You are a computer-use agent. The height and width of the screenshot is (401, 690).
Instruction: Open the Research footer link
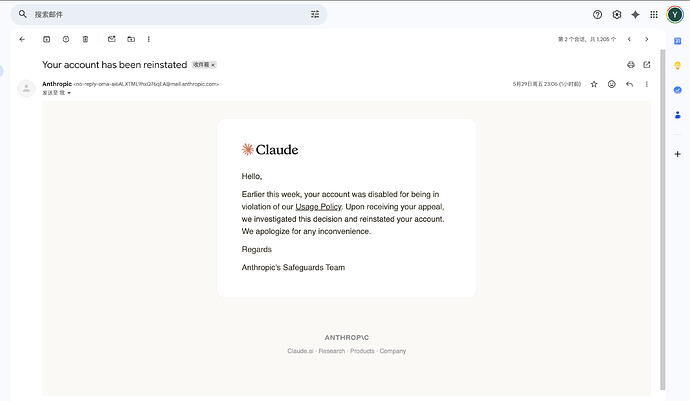332,351
